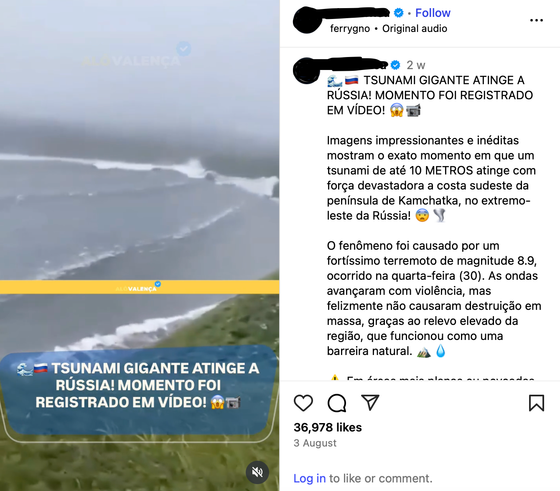Open comments via speech bubble icon
Image resolution: width=560 pixels, height=491 pixels.
click(x=337, y=403)
